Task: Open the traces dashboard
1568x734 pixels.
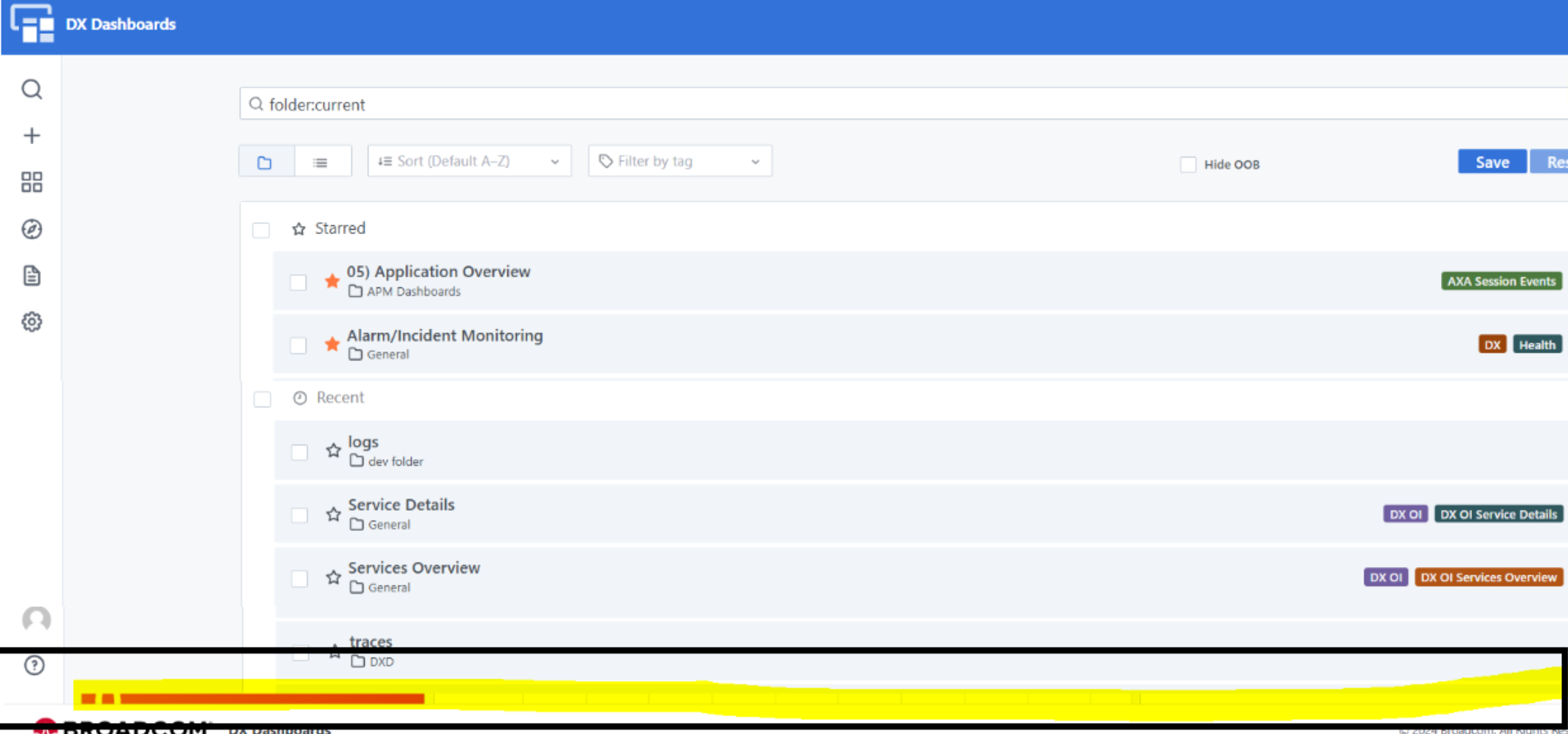Action: pos(371,641)
